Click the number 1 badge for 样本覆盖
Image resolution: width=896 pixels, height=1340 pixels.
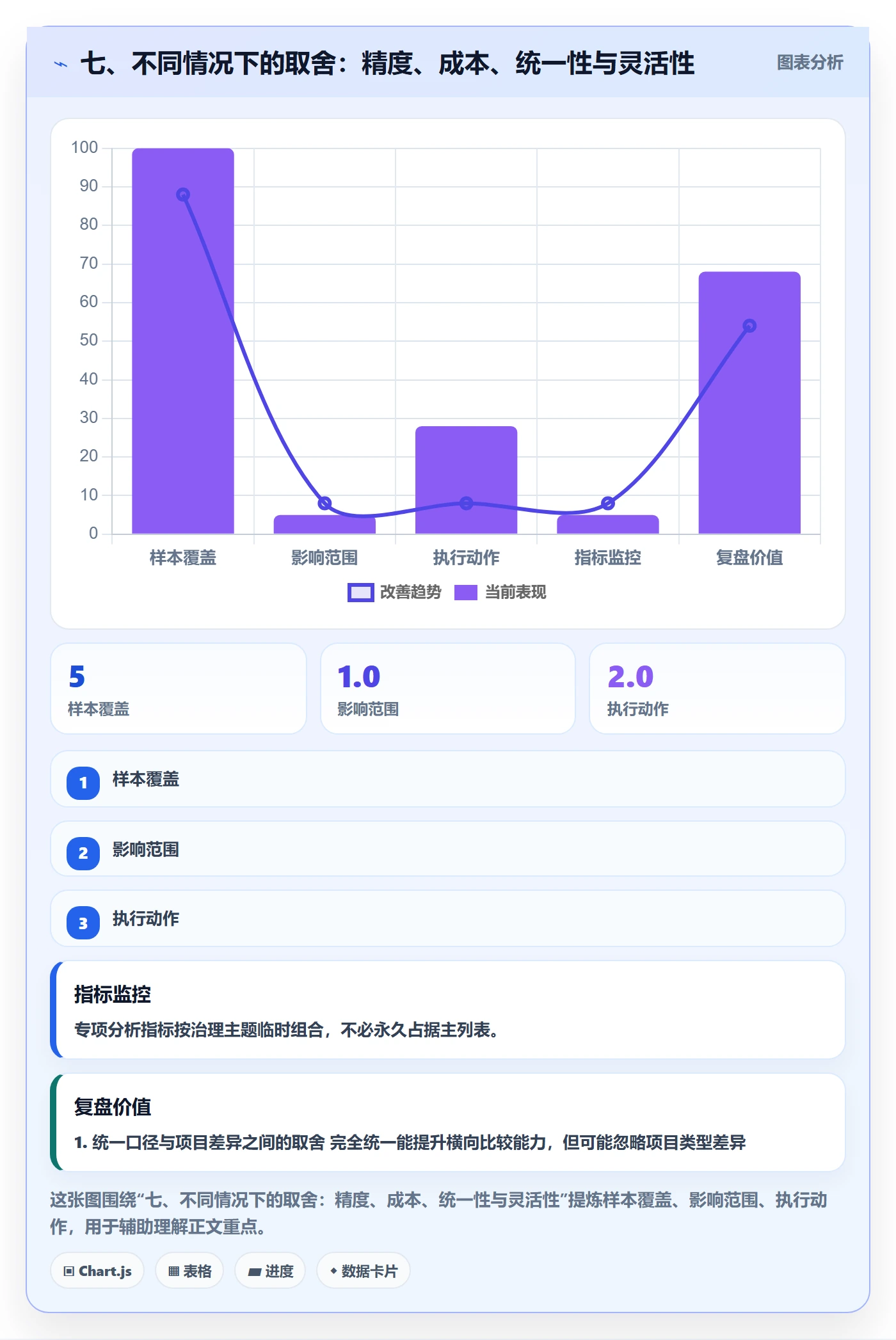[83, 783]
